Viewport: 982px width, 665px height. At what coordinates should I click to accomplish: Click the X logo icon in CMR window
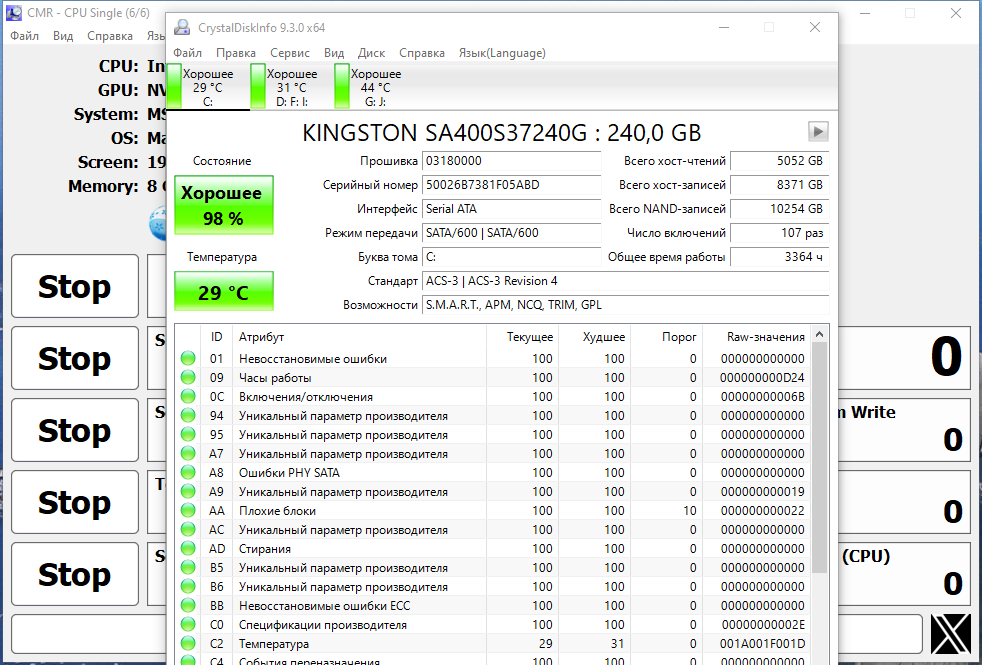[x=950, y=634]
